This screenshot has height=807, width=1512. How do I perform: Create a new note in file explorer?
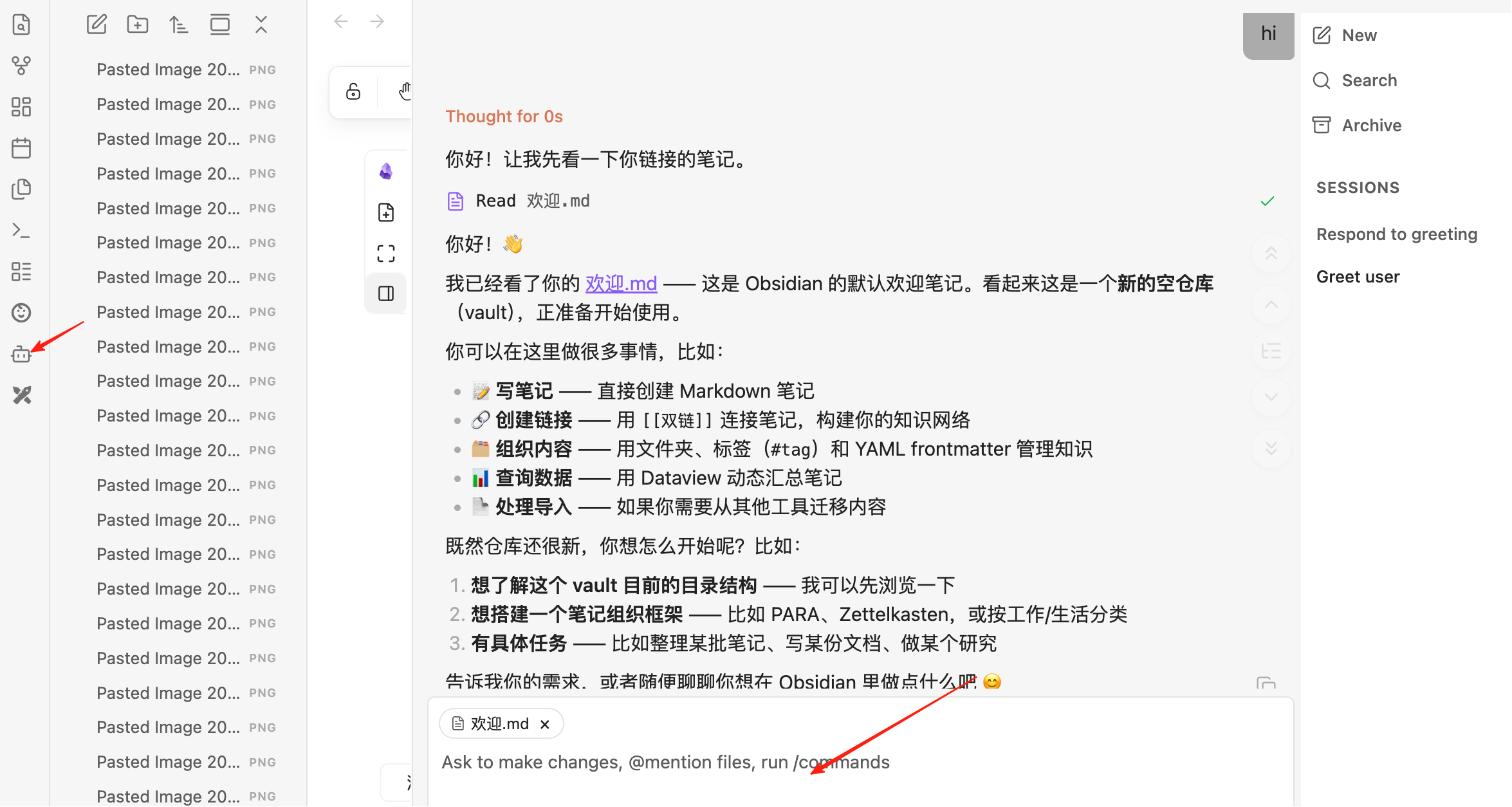pos(97,24)
